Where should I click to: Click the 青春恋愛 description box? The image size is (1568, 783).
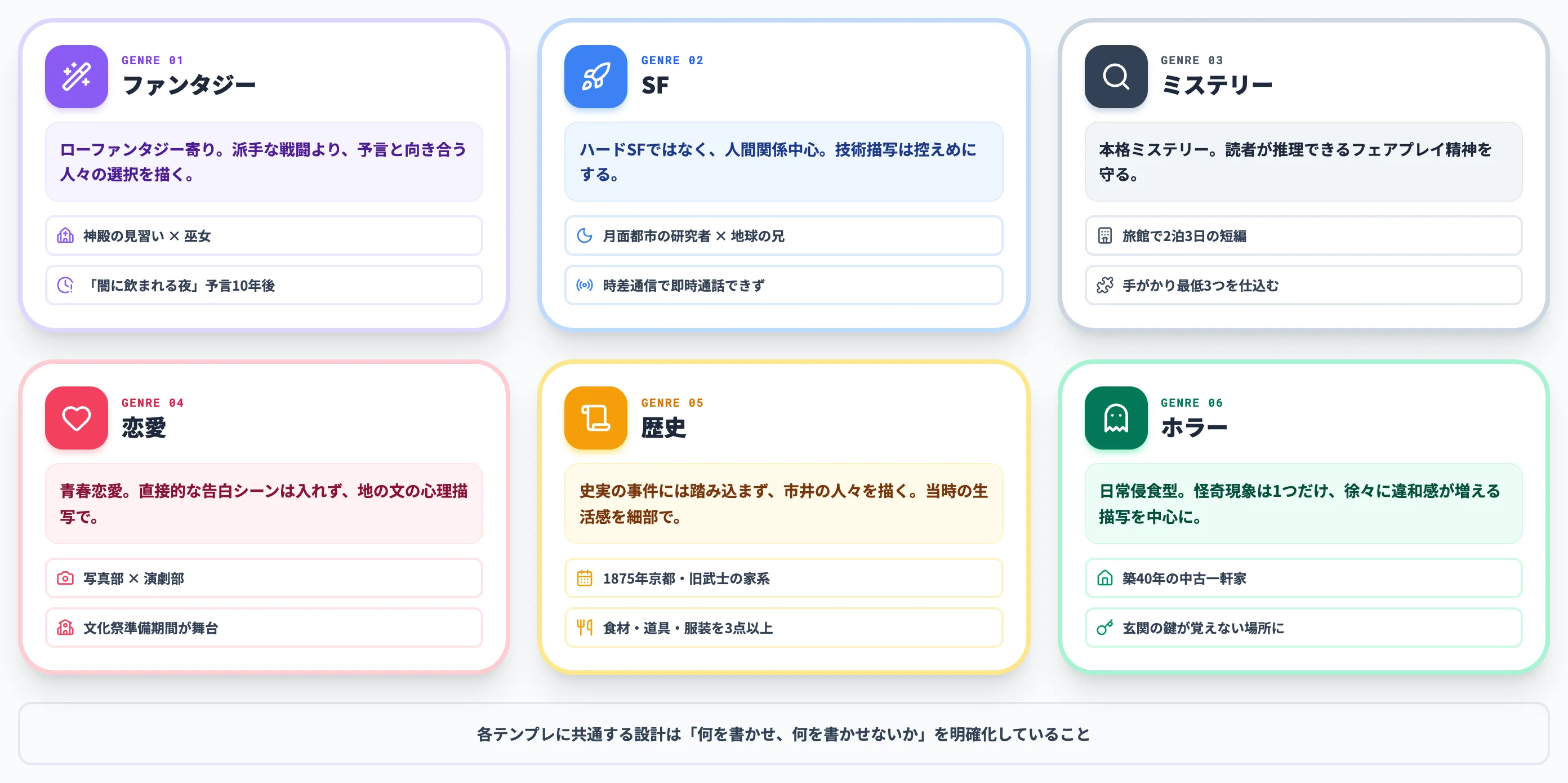264,504
